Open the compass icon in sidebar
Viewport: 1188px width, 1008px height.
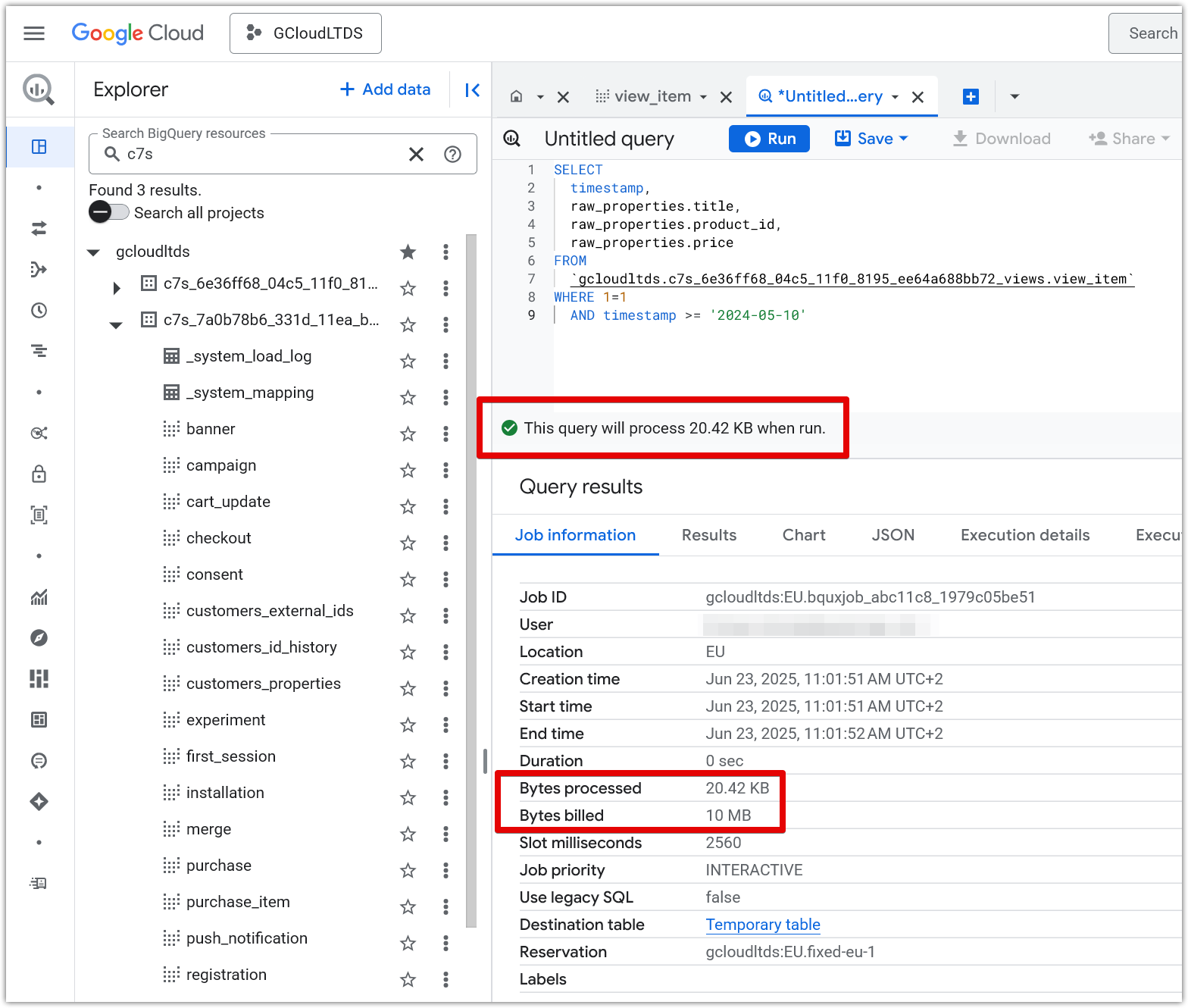point(39,638)
